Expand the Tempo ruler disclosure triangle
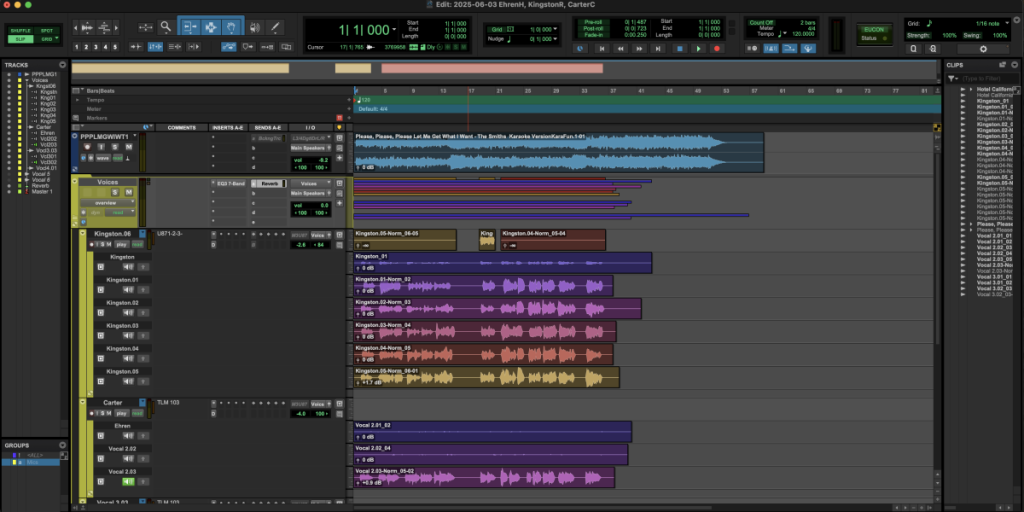The width and height of the screenshot is (1024, 512). pos(79,100)
